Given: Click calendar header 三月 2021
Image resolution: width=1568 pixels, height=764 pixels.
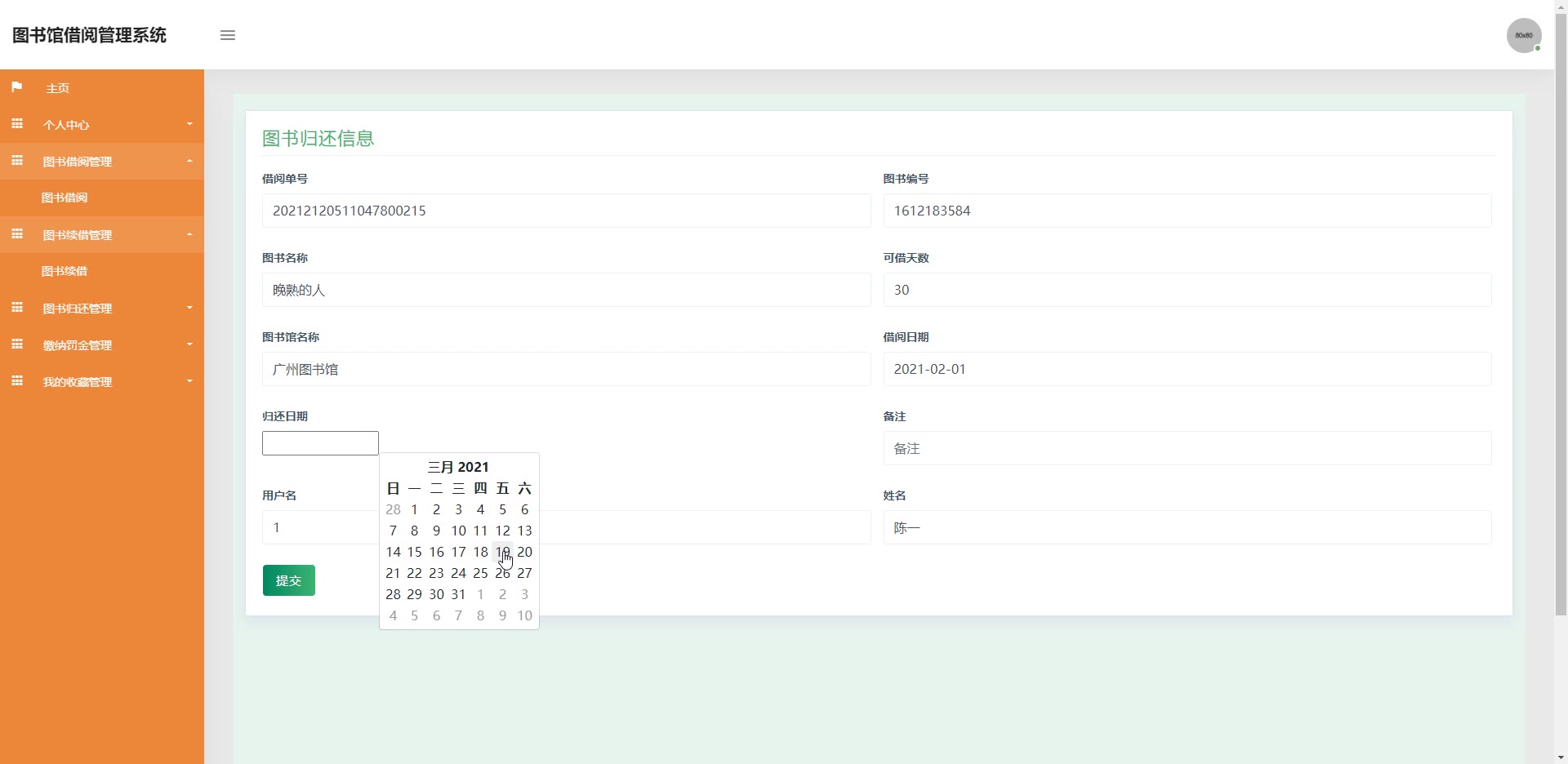Looking at the screenshot, I should pos(458,467).
